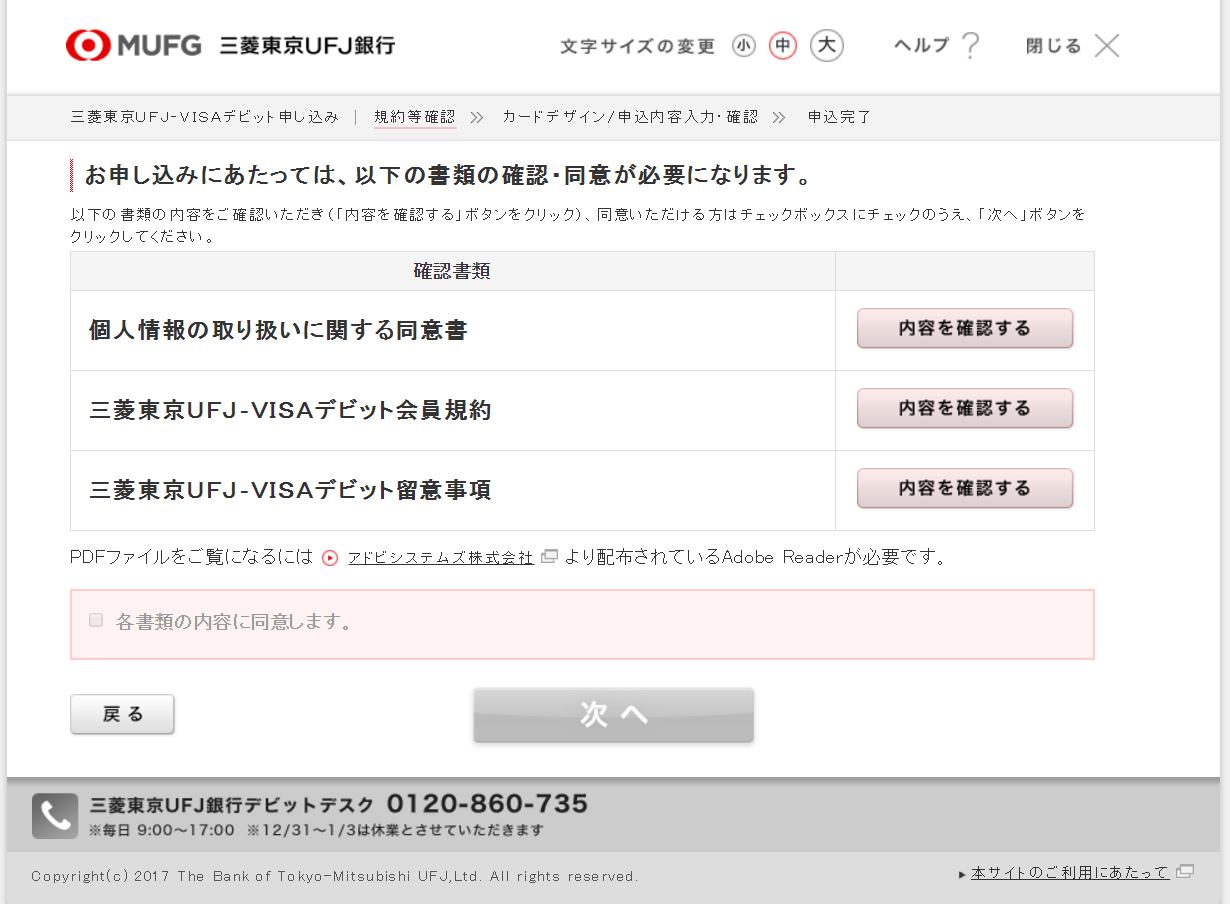Image resolution: width=1230 pixels, height=904 pixels.
Task: Click the 三菱東京UFJ-VISAデビット留意事項 row title
Action: pos(290,490)
